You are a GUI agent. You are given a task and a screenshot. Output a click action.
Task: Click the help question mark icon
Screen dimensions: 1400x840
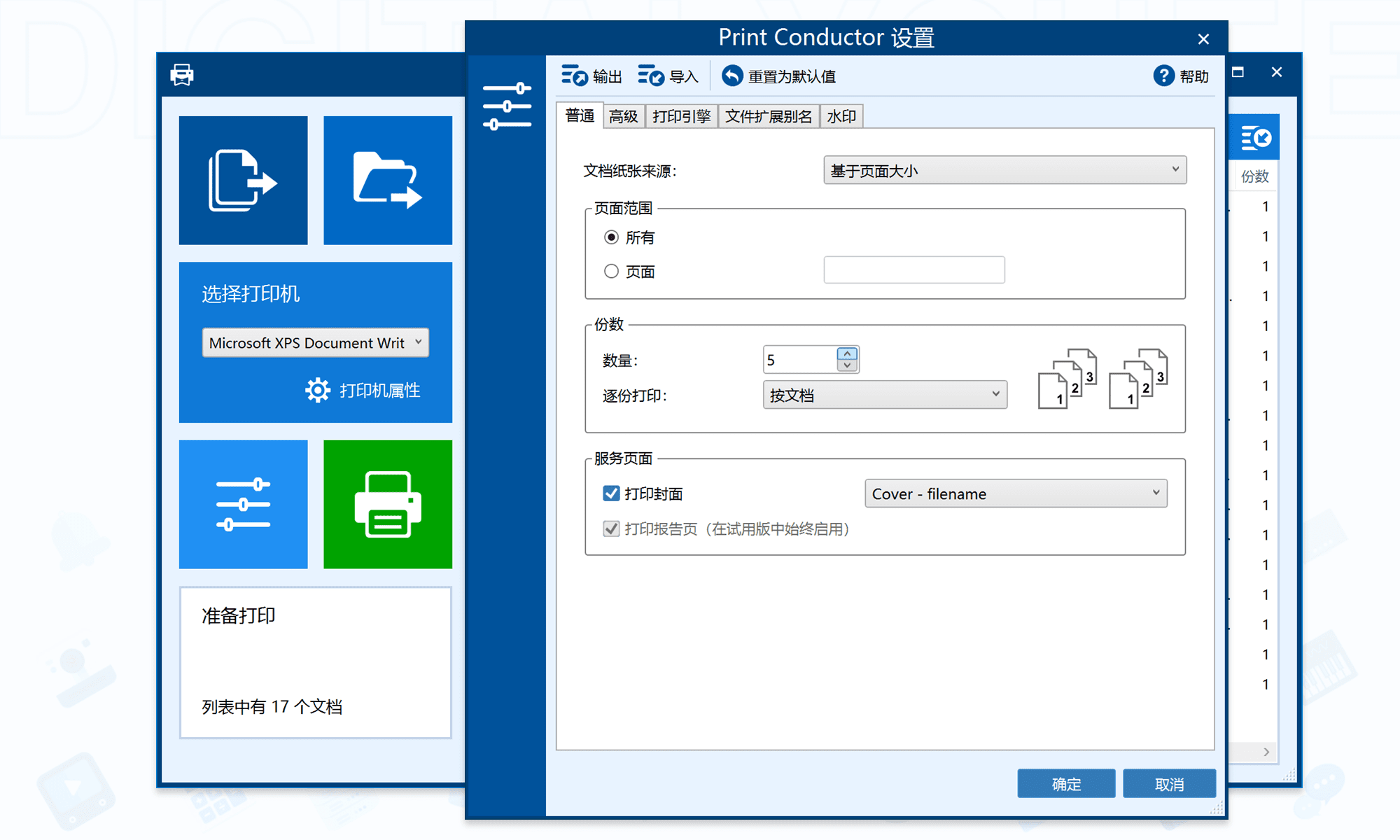pos(1163,76)
